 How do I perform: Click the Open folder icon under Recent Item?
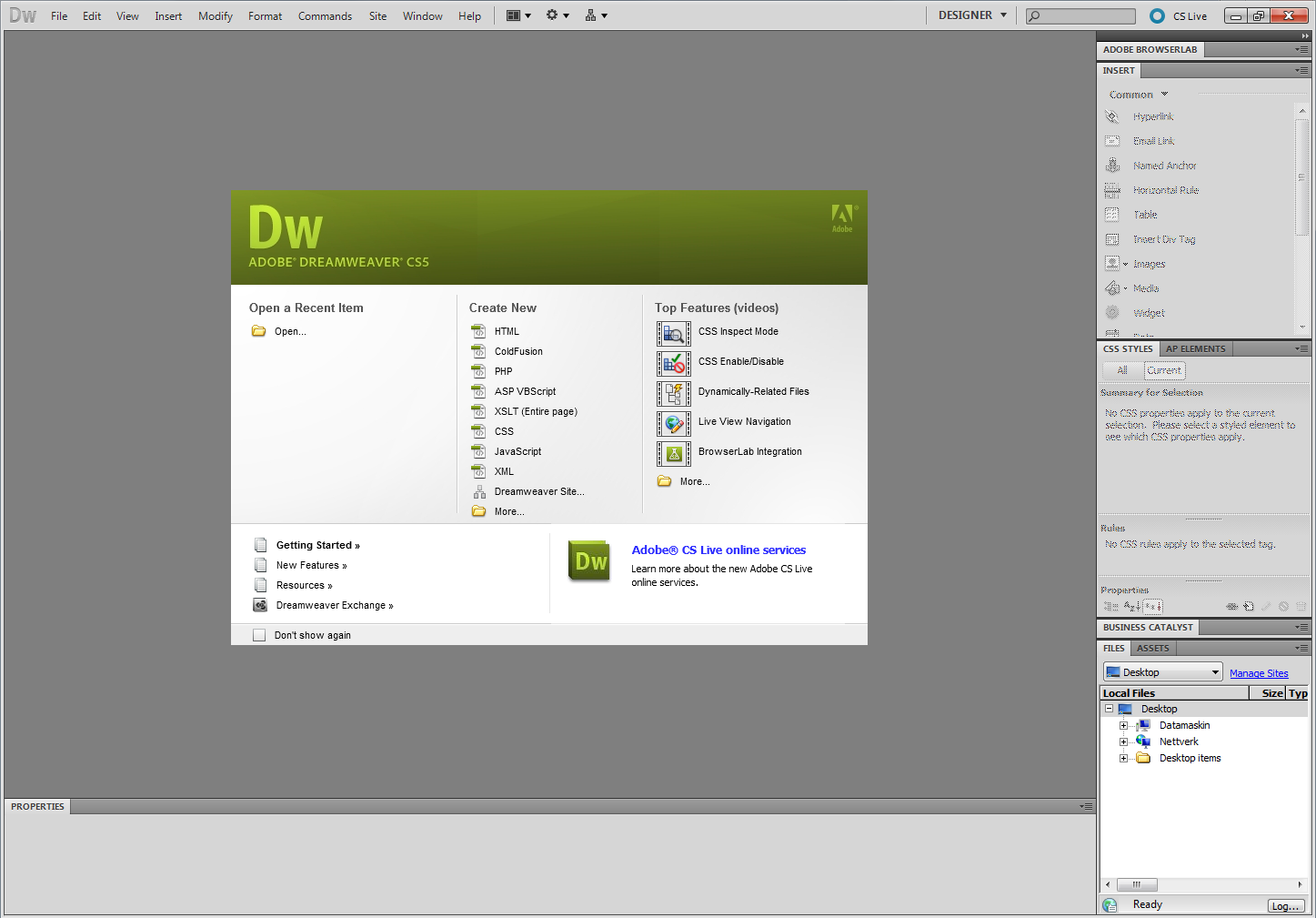[x=258, y=331]
